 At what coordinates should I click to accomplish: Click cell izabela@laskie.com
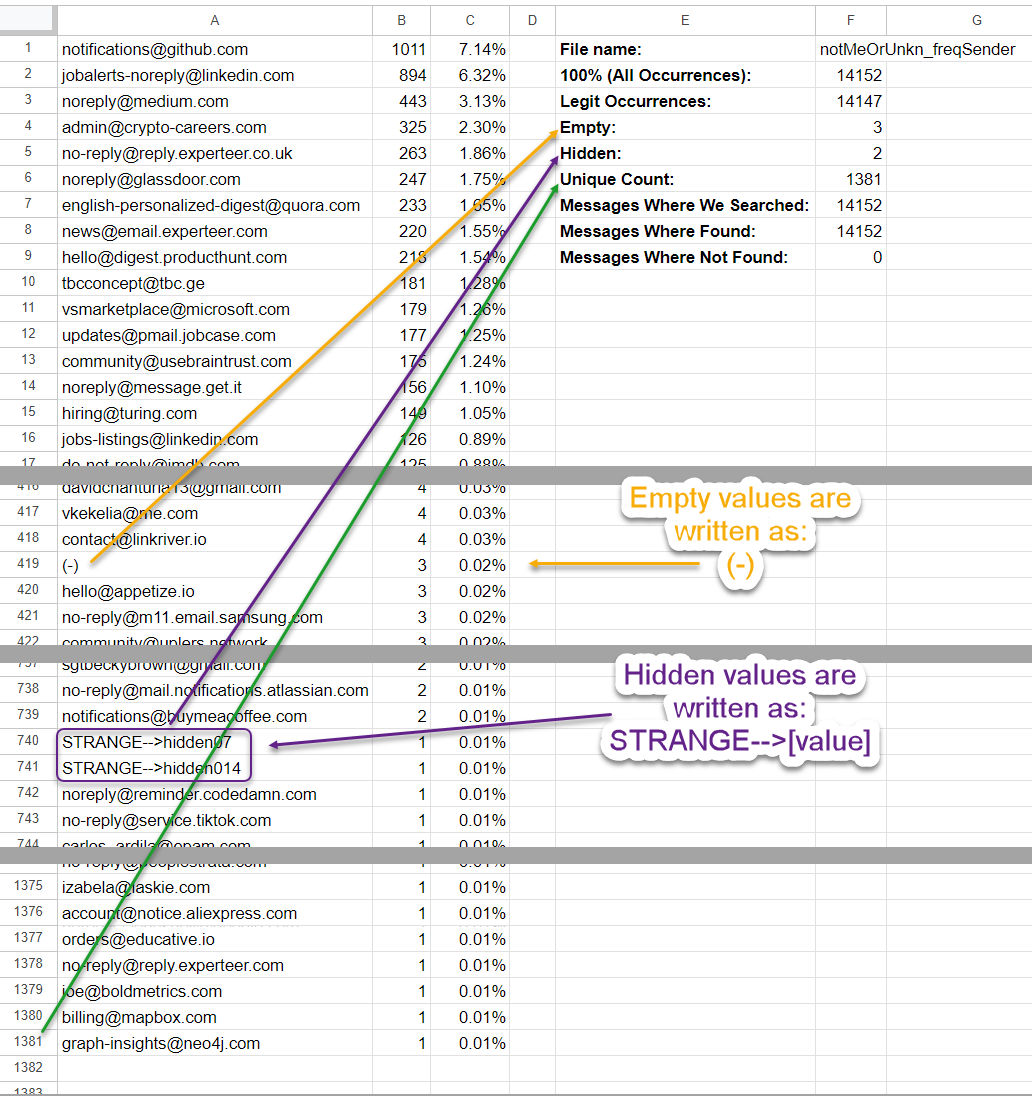pyautogui.click(x=215, y=887)
